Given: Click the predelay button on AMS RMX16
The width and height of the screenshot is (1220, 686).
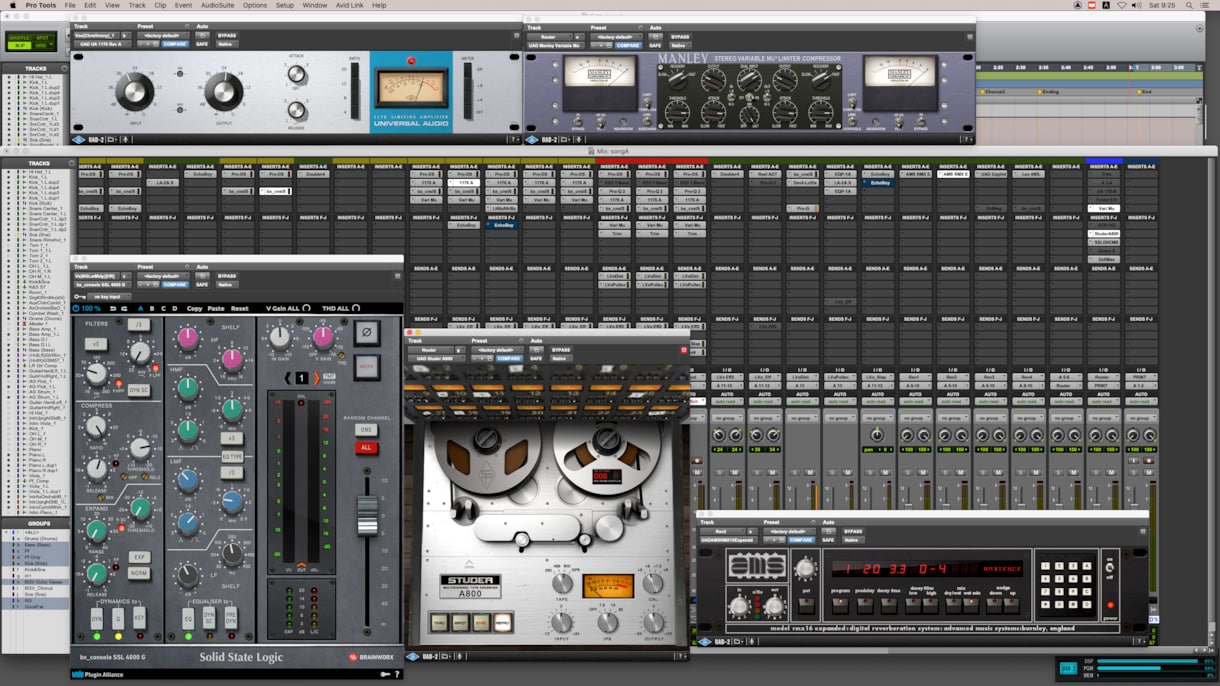Looking at the screenshot, I should pos(863,607).
